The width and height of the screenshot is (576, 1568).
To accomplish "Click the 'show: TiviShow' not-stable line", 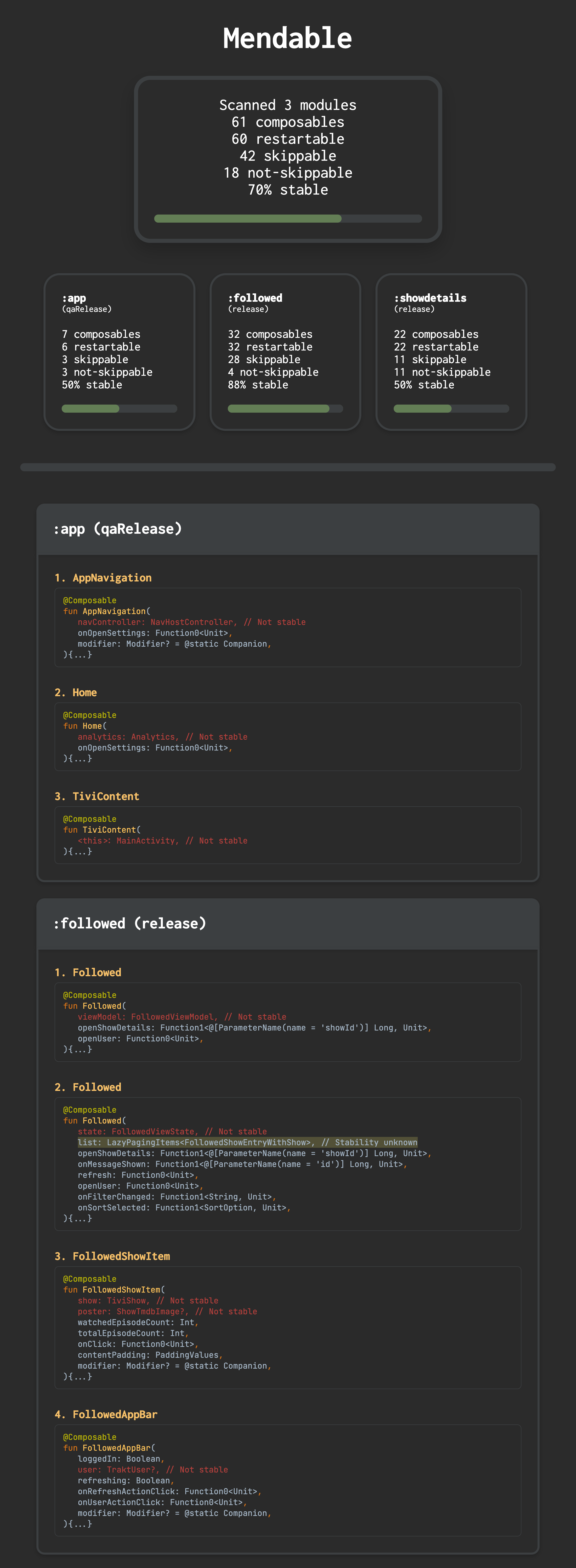I will pyautogui.click(x=148, y=1301).
